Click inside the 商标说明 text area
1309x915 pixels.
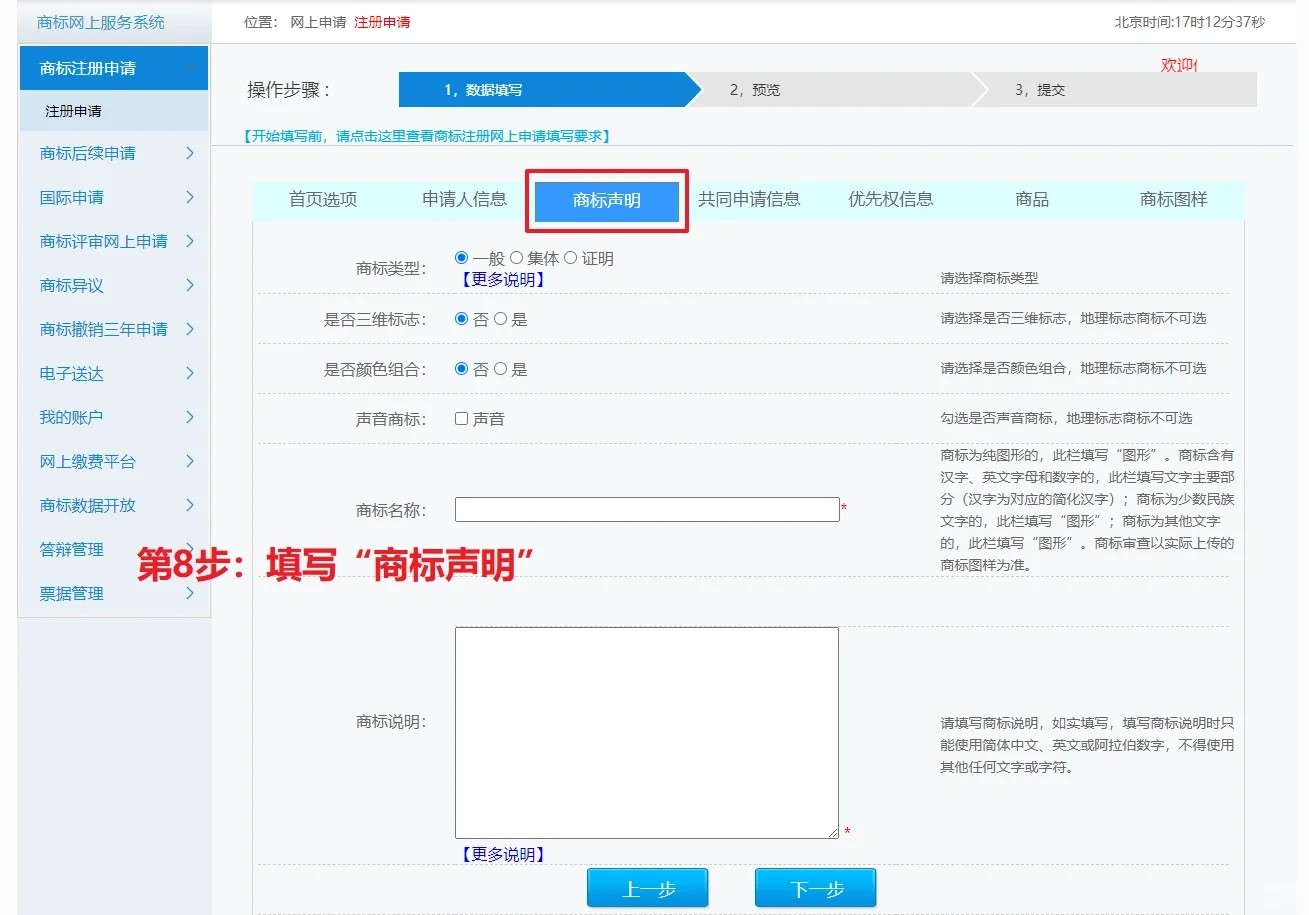coord(647,732)
